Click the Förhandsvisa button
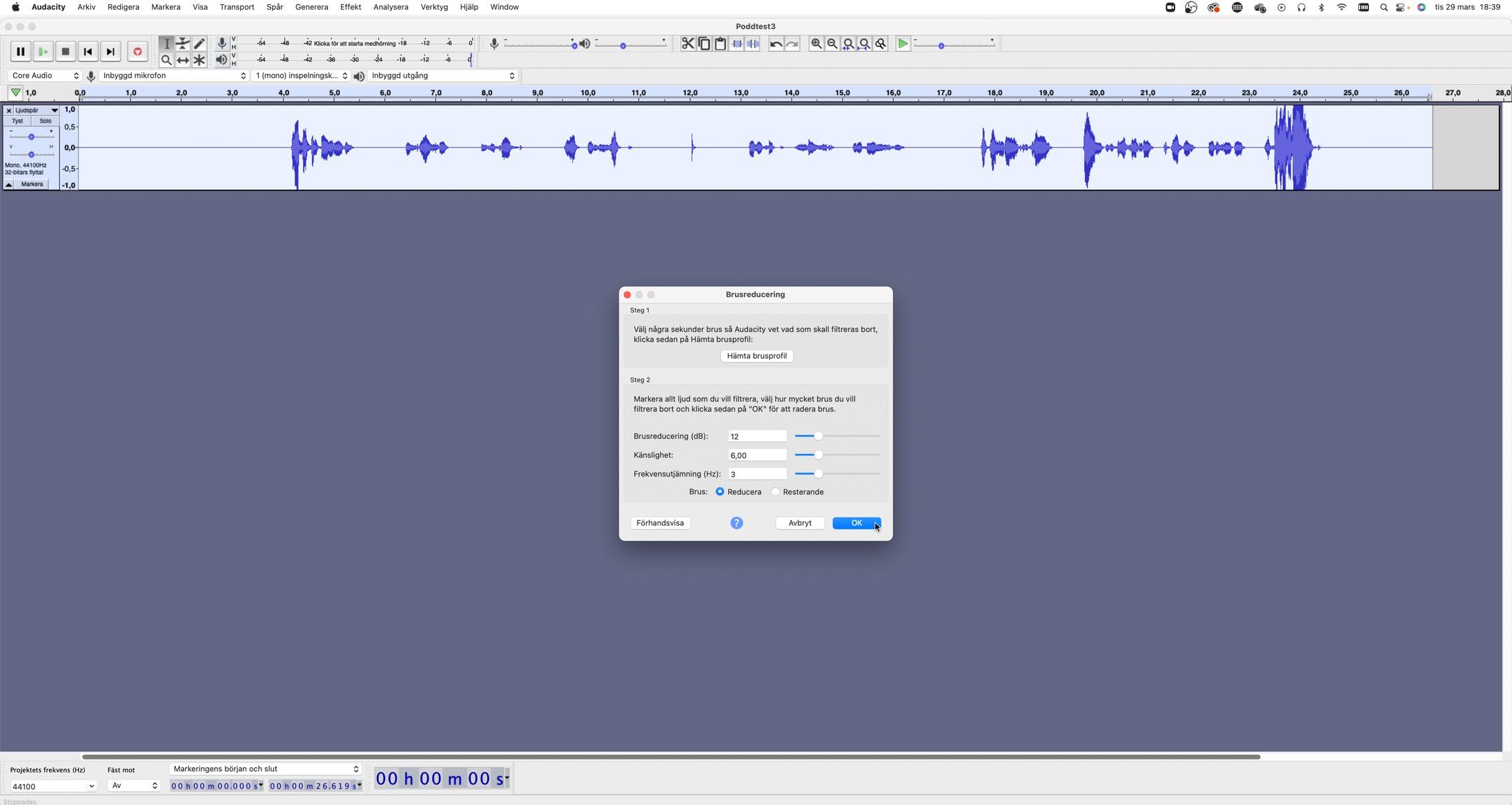The height and width of the screenshot is (805, 1512). tap(660, 523)
